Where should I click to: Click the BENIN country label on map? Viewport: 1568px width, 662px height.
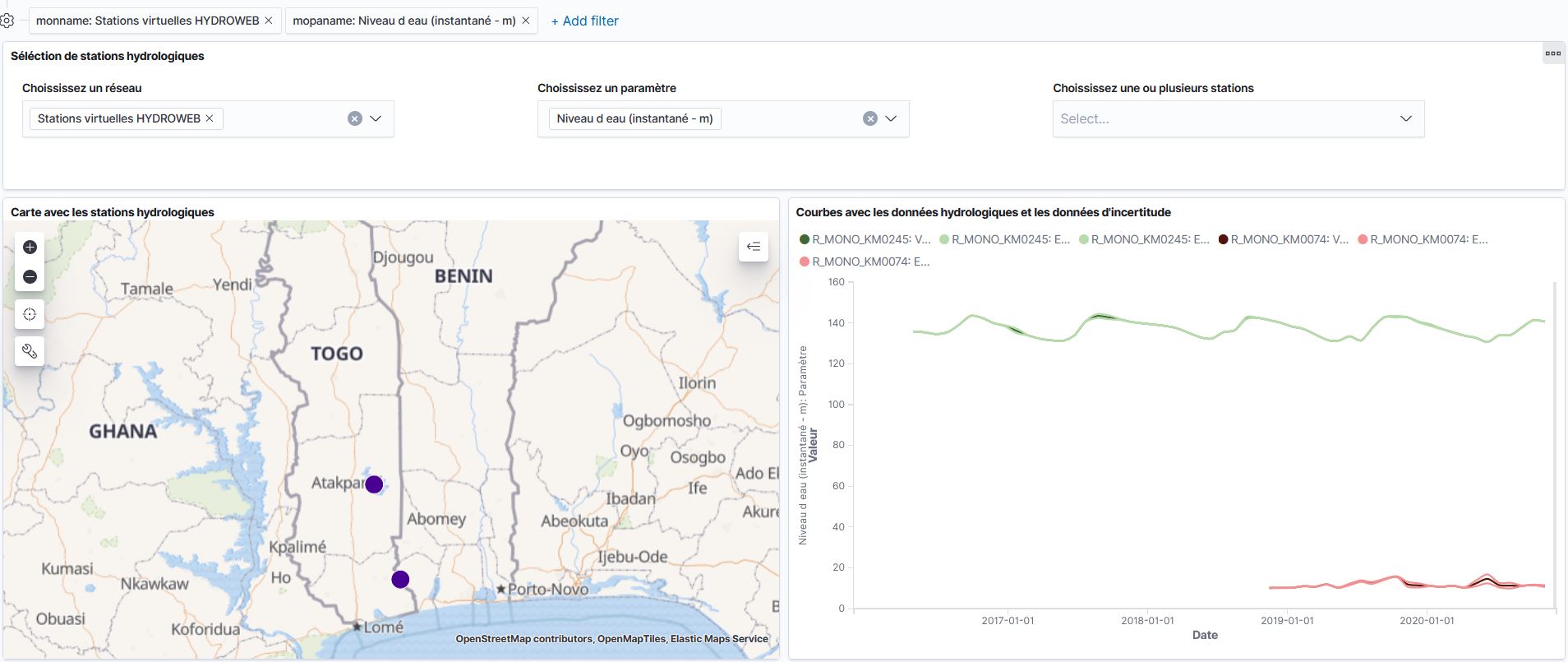463,276
